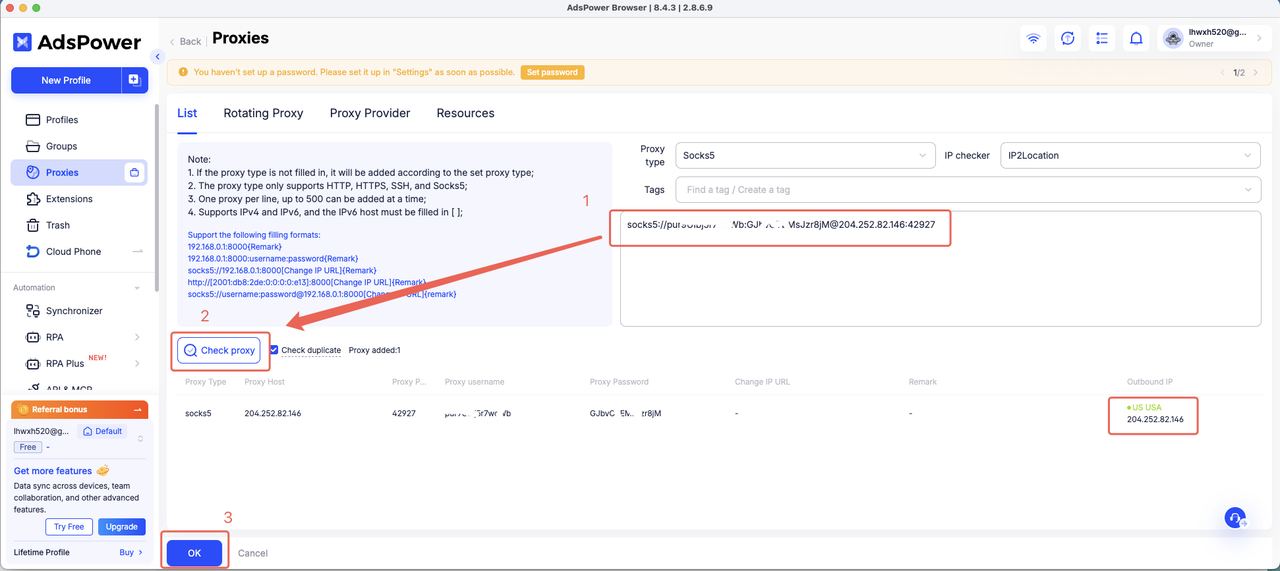Image resolution: width=1280 pixels, height=571 pixels.
Task: Open the notifications bell
Action: [x=1136, y=39]
